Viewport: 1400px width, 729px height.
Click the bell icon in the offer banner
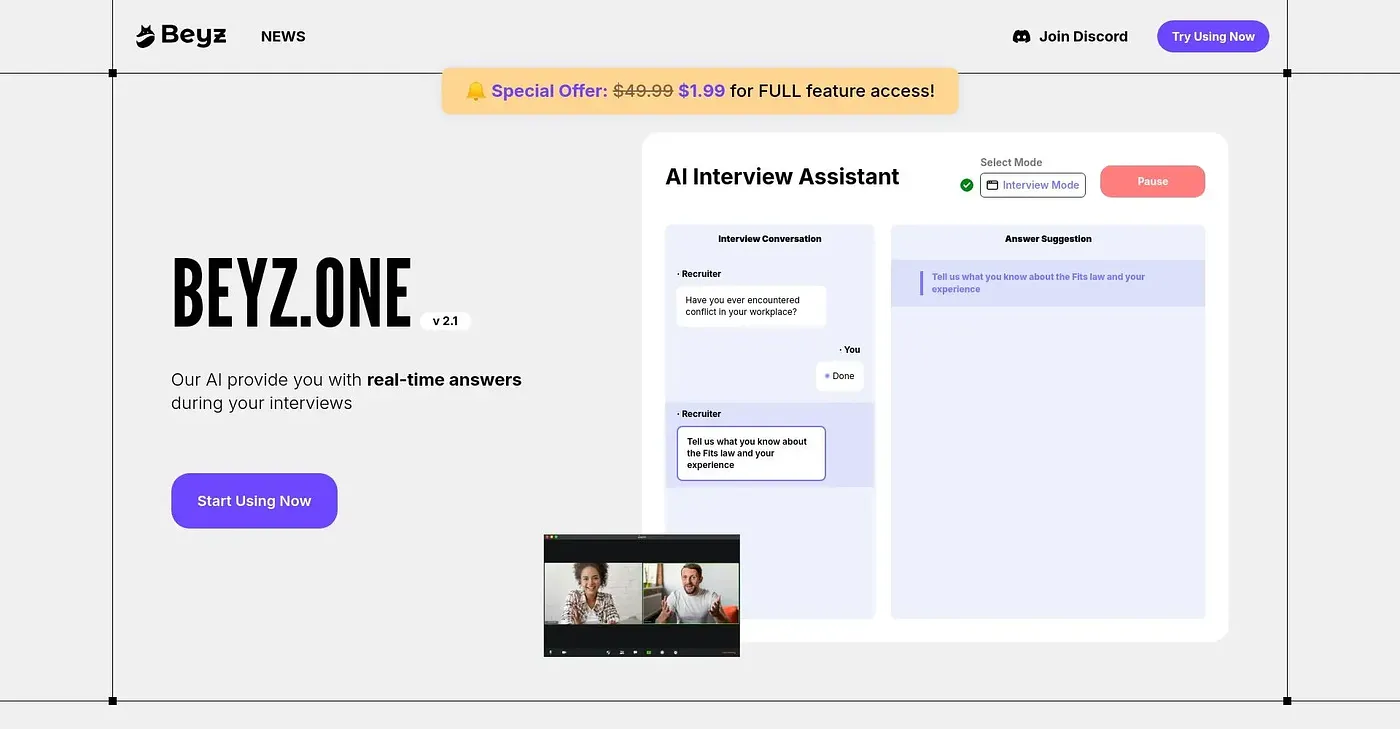click(x=476, y=91)
